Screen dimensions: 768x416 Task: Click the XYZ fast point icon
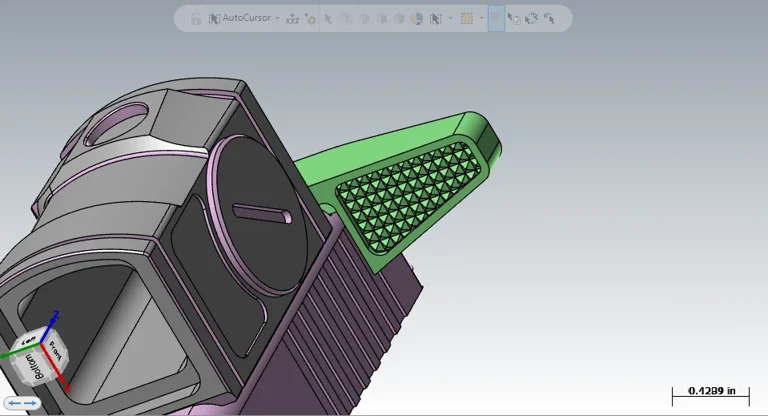(x=292, y=18)
